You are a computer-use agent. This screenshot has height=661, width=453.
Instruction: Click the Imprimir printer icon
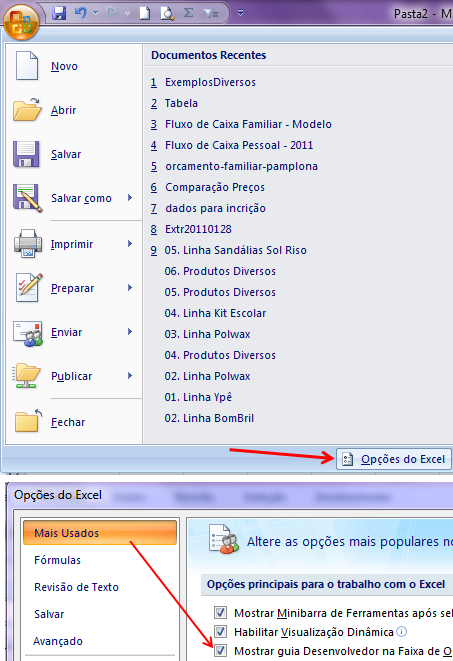pyautogui.click(x=28, y=244)
